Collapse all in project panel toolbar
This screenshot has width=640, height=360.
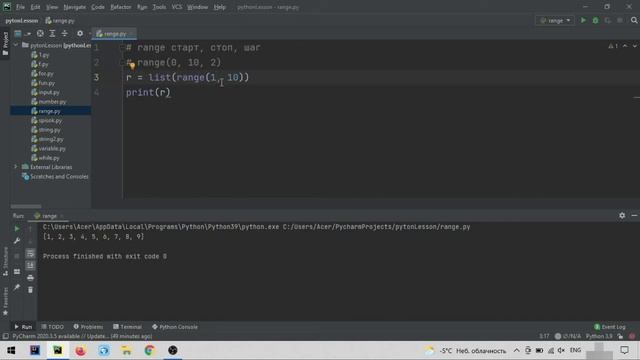(x=64, y=33)
